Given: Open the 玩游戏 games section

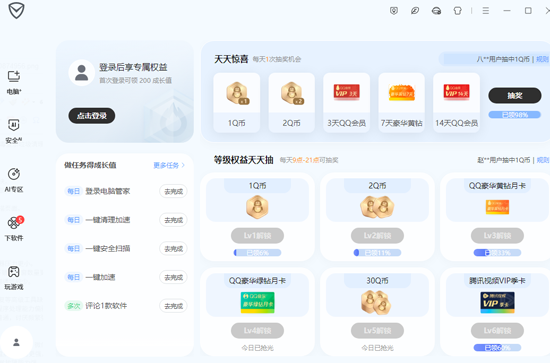Looking at the screenshot, I should tap(14, 278).
